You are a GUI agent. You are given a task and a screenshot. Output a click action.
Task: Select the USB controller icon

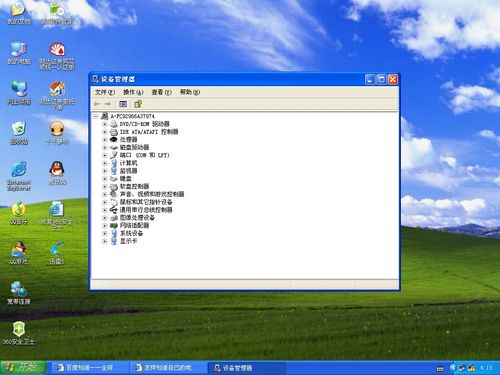point(114,210)
